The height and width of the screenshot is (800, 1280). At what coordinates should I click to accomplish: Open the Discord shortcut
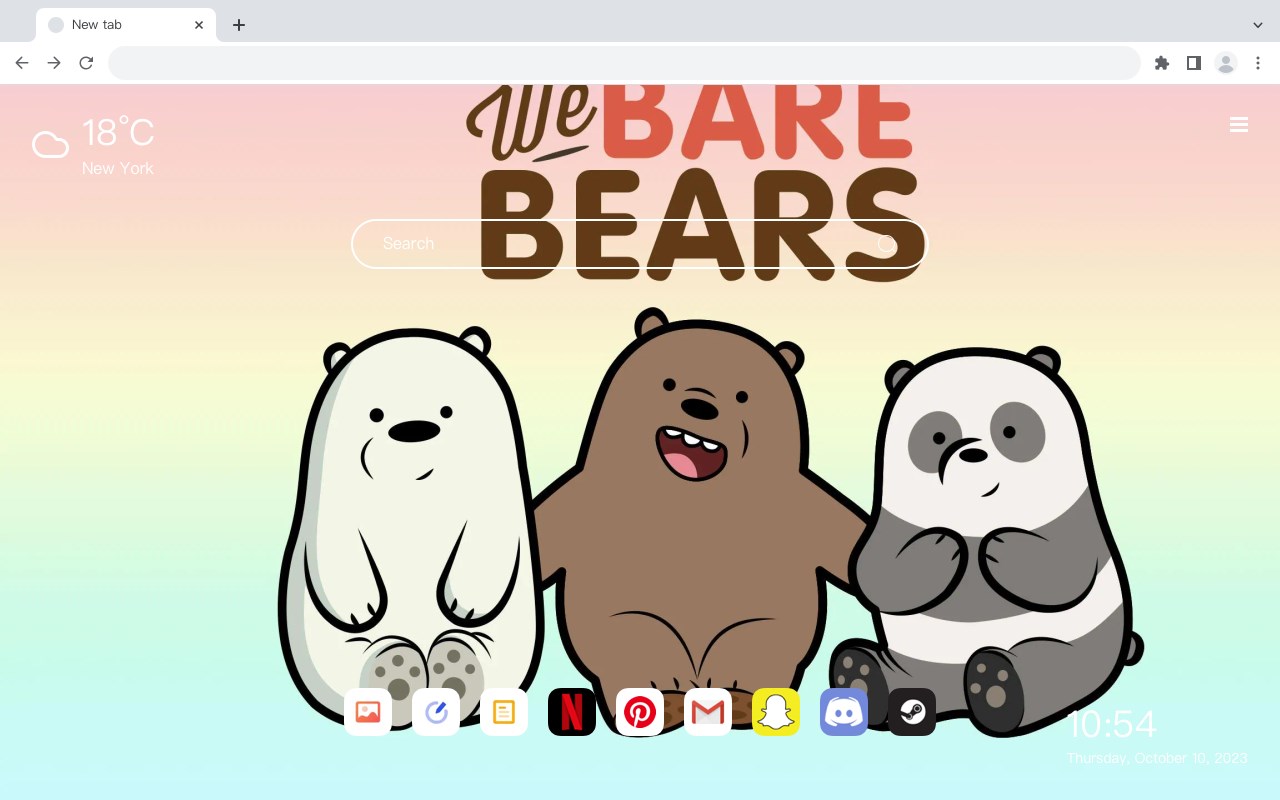844,712
